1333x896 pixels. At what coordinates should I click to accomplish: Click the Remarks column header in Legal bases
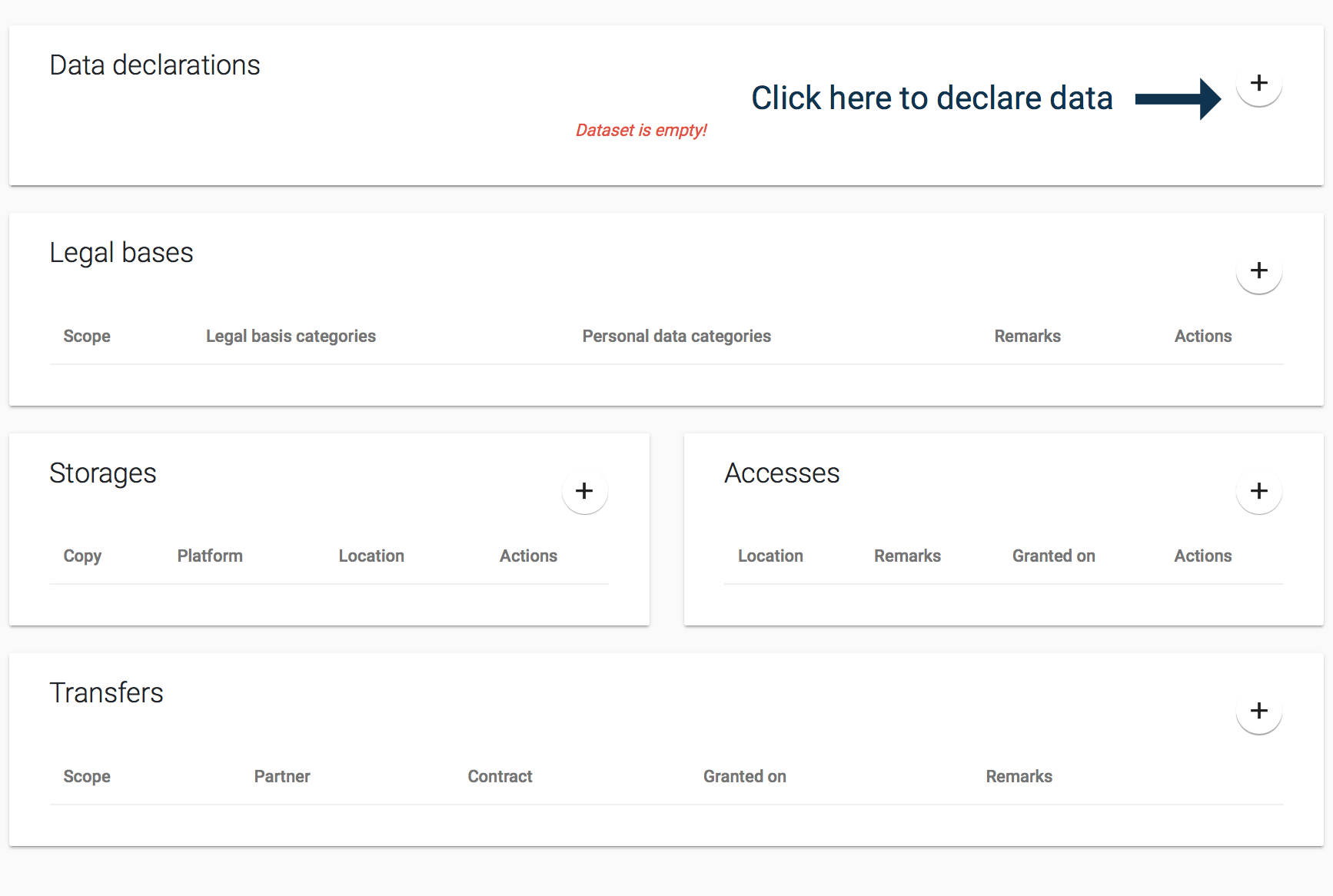tap(1027, 337)
